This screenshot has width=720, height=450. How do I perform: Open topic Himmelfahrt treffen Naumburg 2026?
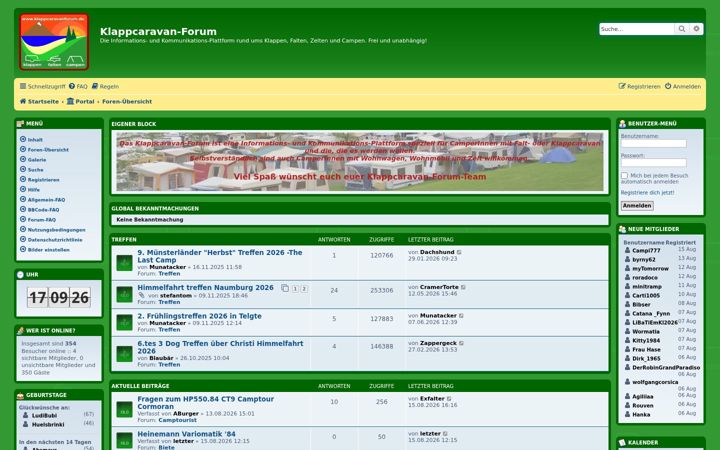point(205,287)
